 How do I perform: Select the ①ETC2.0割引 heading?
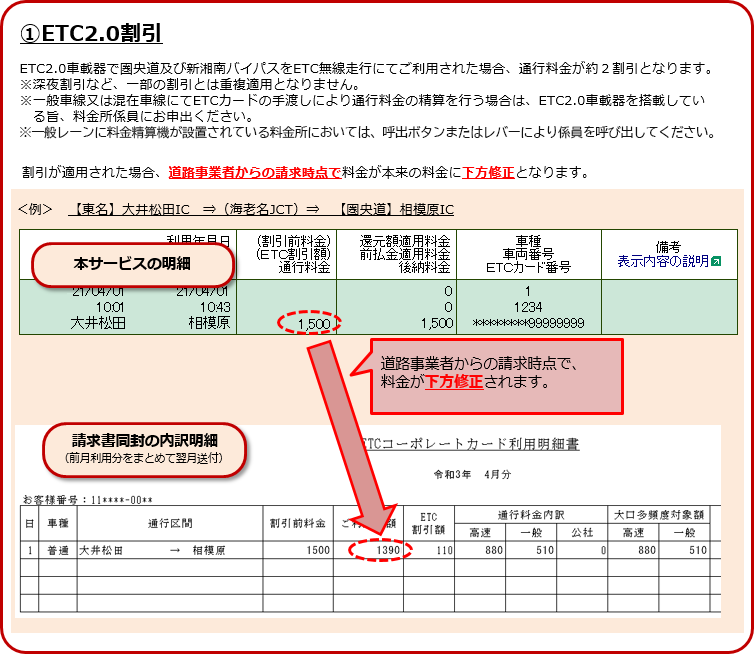pos(91,33)
